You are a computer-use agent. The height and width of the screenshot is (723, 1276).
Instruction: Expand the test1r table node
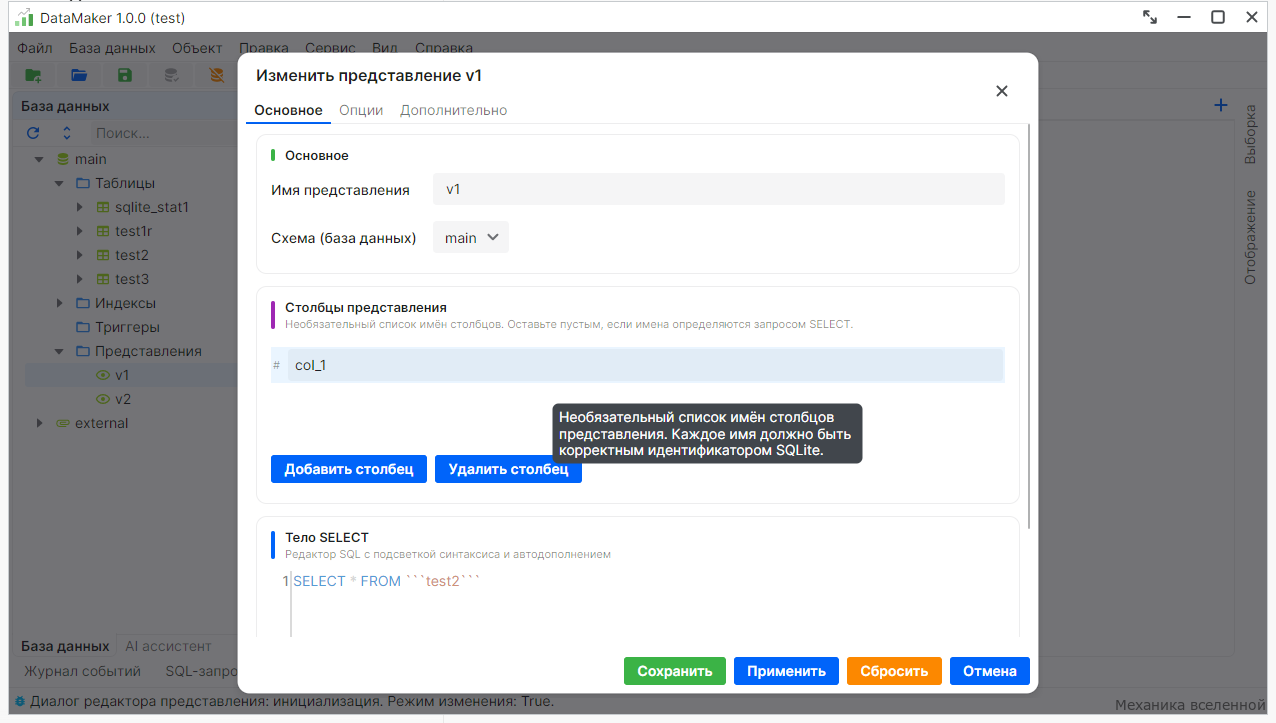(x=80, y=231)
